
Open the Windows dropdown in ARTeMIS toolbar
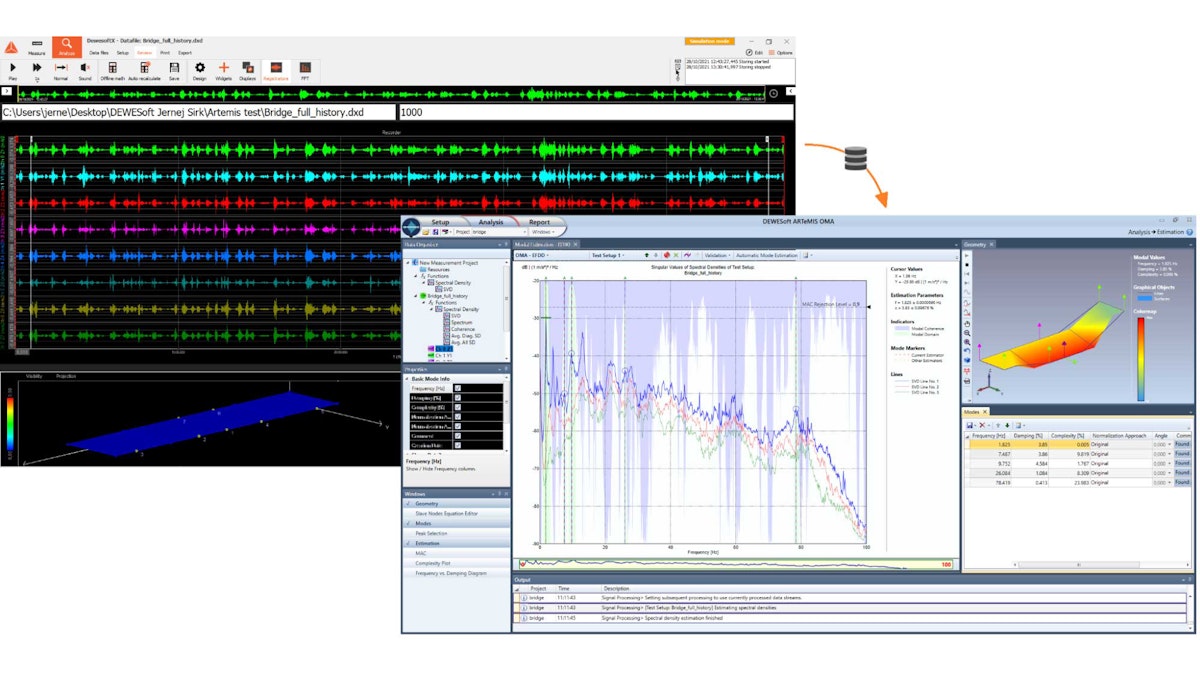point(542,231)
